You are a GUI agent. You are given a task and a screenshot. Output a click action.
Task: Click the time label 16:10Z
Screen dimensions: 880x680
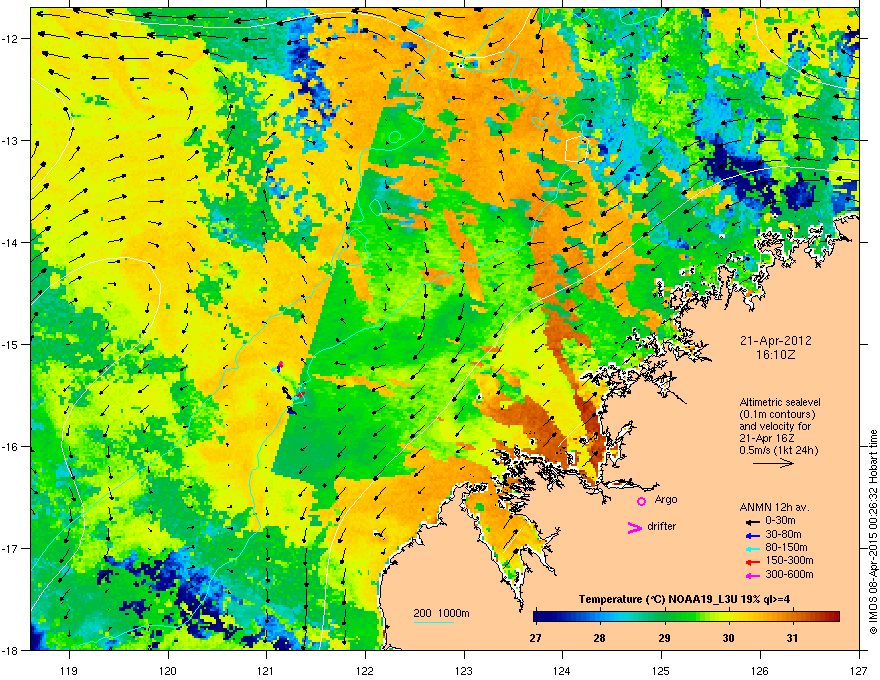[x=776, y=355]
